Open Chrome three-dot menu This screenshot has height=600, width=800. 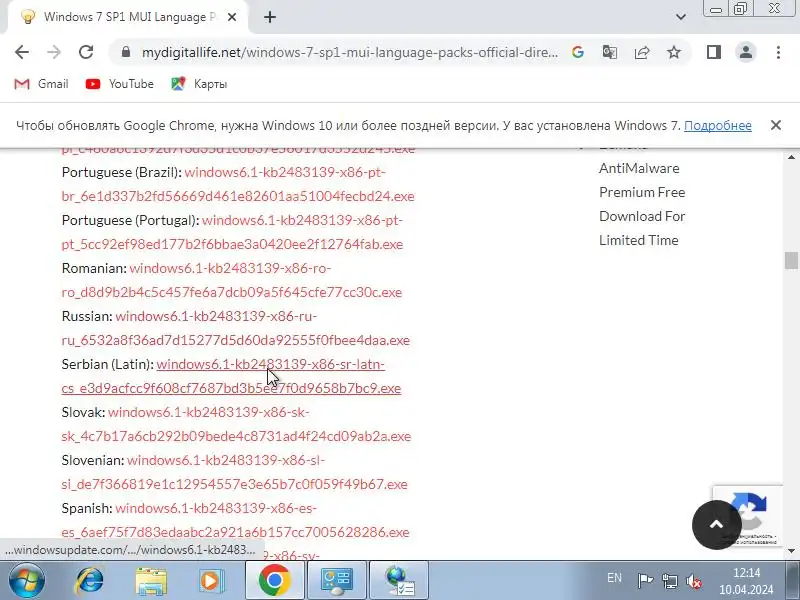[x=778, y=52]
